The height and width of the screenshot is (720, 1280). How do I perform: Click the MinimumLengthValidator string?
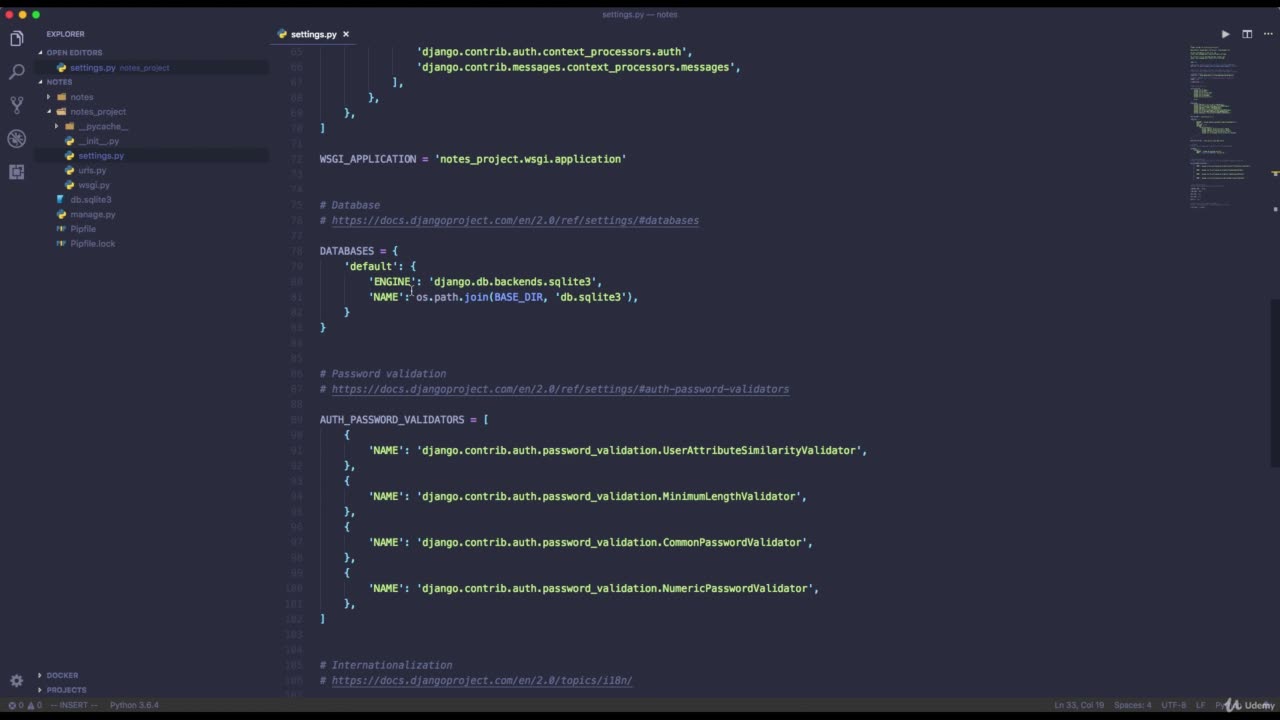tap(609, 496)
